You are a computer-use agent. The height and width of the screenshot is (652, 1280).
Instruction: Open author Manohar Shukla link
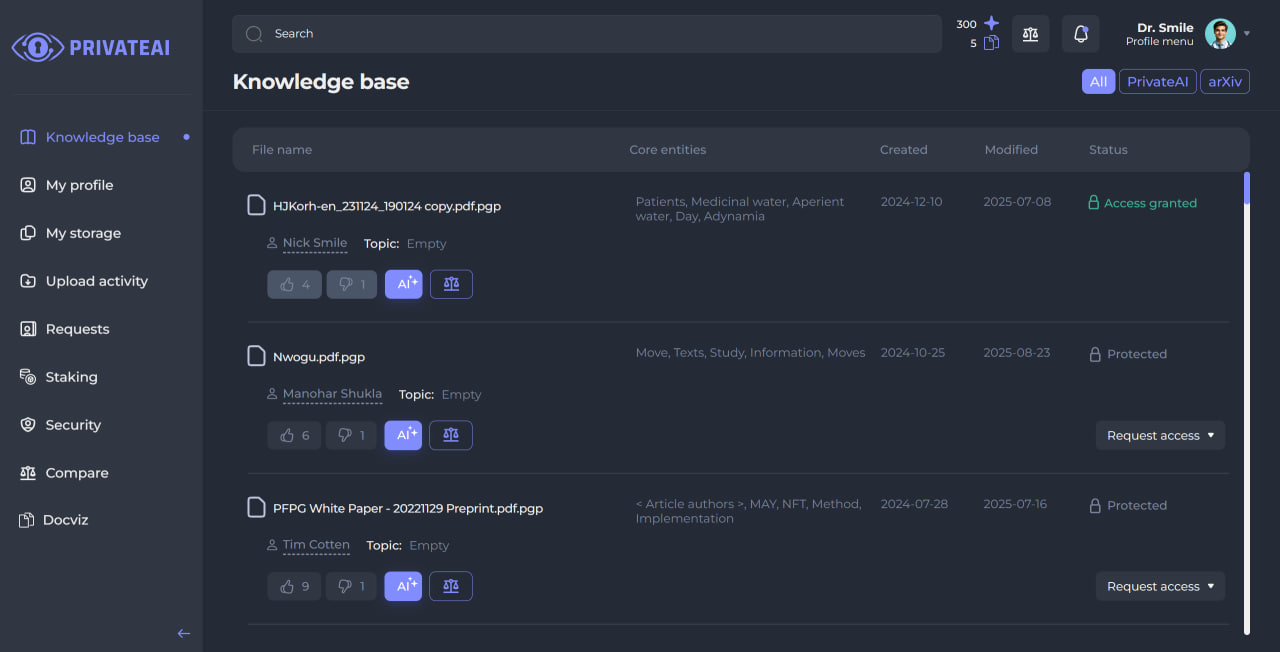pos(332,394)
